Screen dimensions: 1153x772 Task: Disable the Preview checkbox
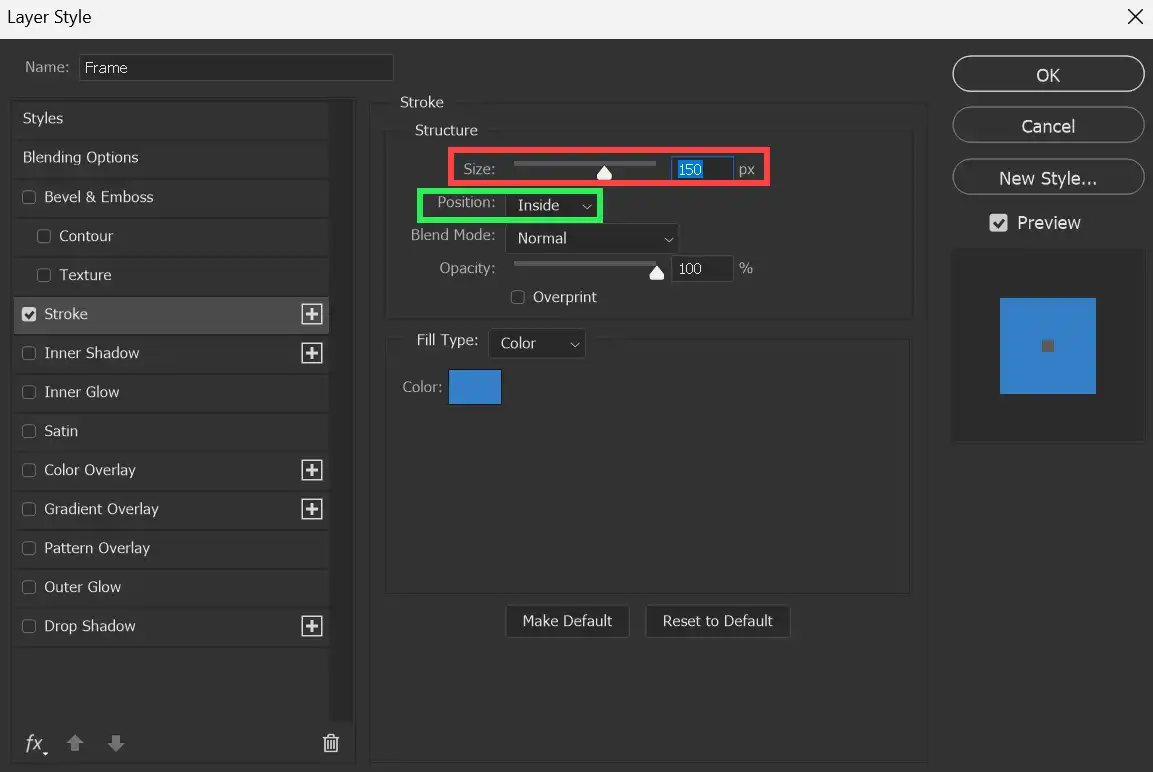[x=998, y=223]
